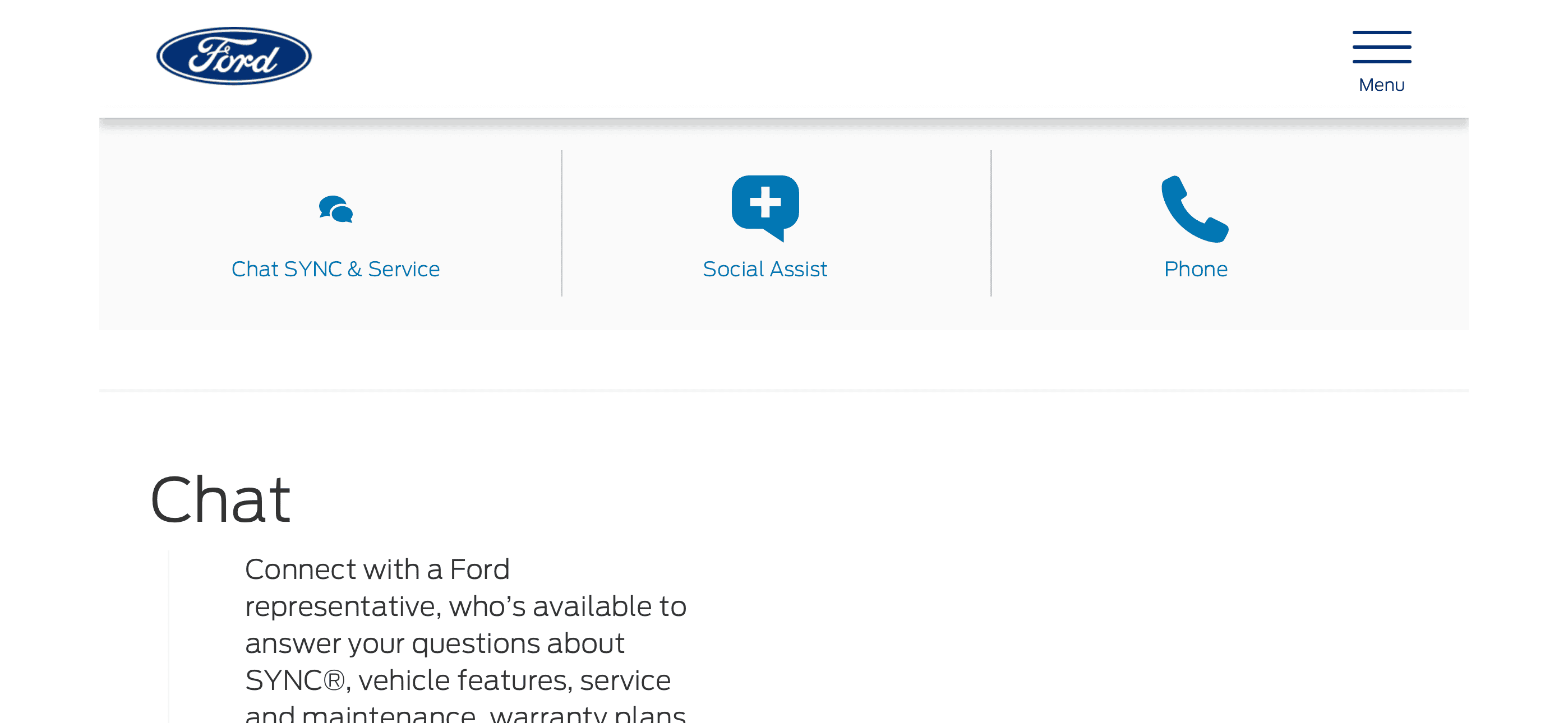
Task: Click the bottom line of hamburger menu icon
Action: (x=1382, y=62)
